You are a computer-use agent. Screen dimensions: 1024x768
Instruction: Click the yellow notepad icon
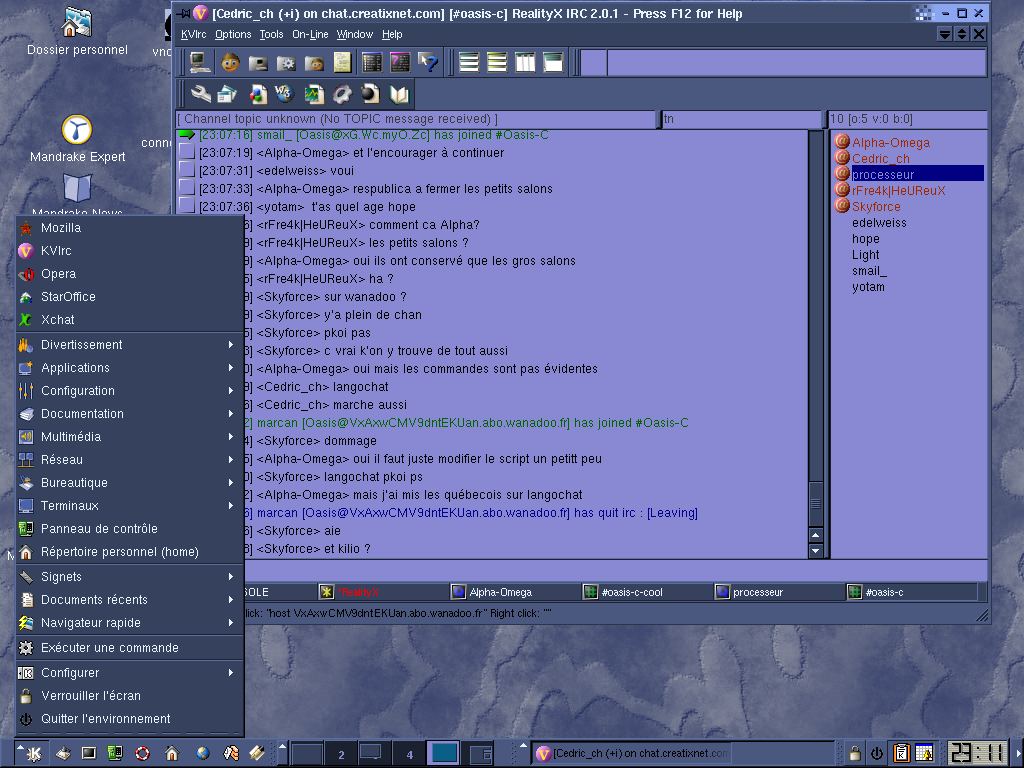[x=342, y=63]
